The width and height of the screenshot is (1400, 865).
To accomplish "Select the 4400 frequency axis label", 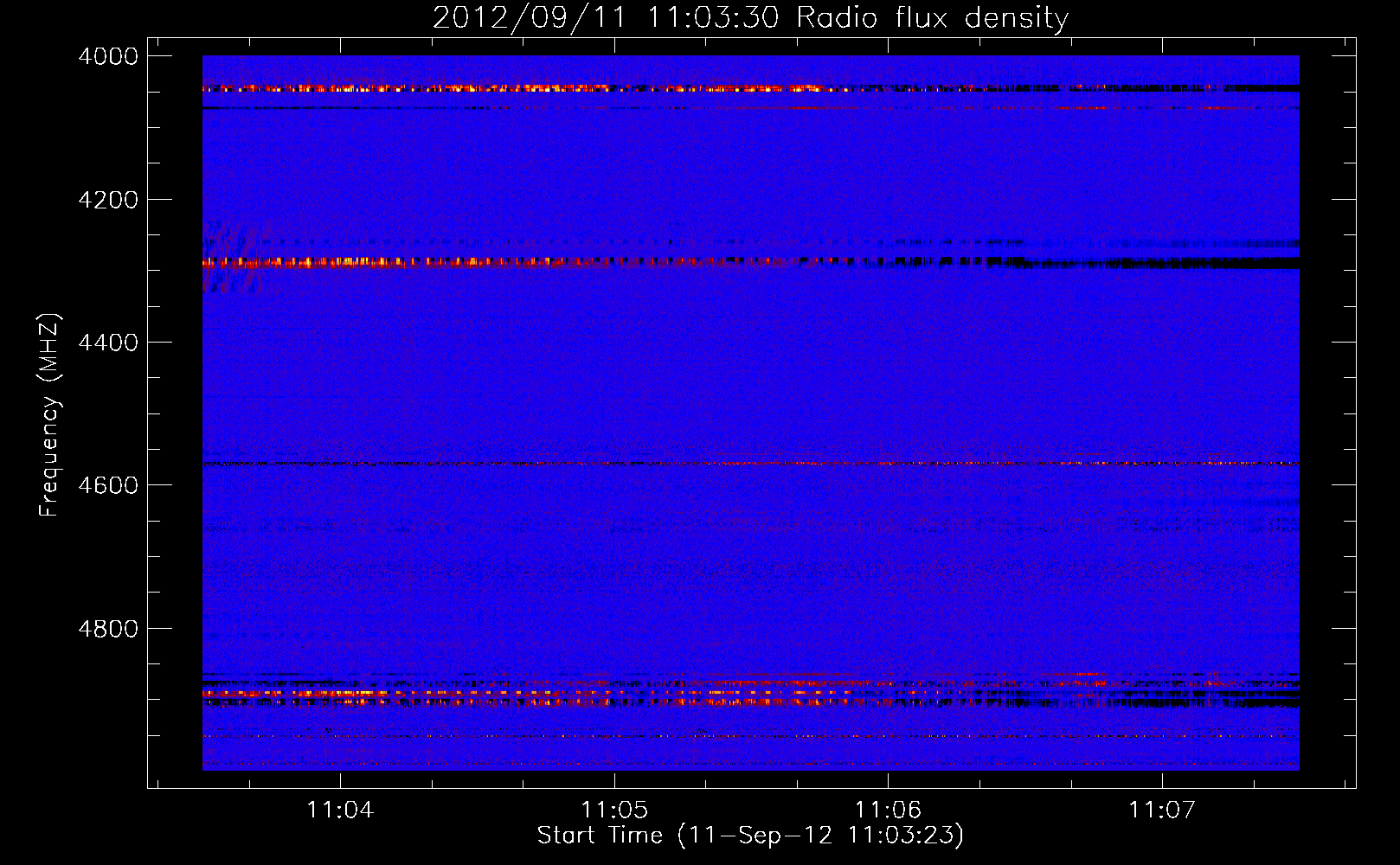I will point(108,343).
